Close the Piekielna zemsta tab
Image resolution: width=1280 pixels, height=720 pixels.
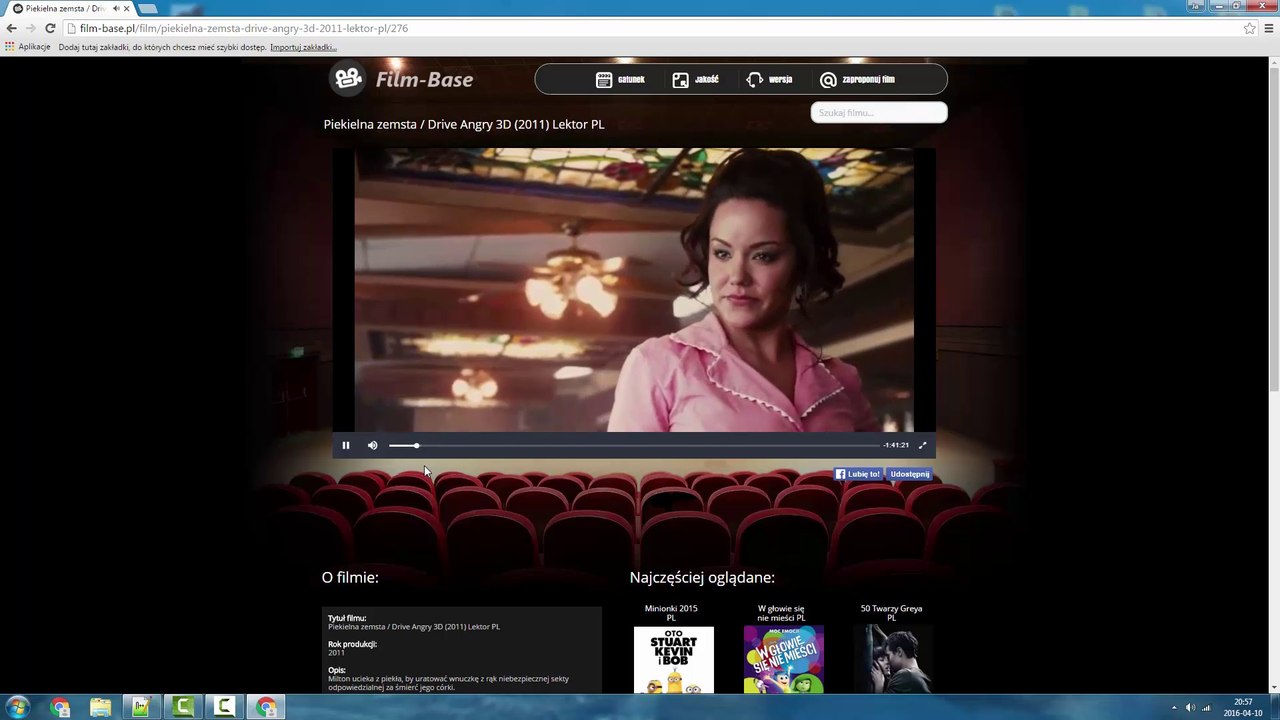click(x=126, y=8)
